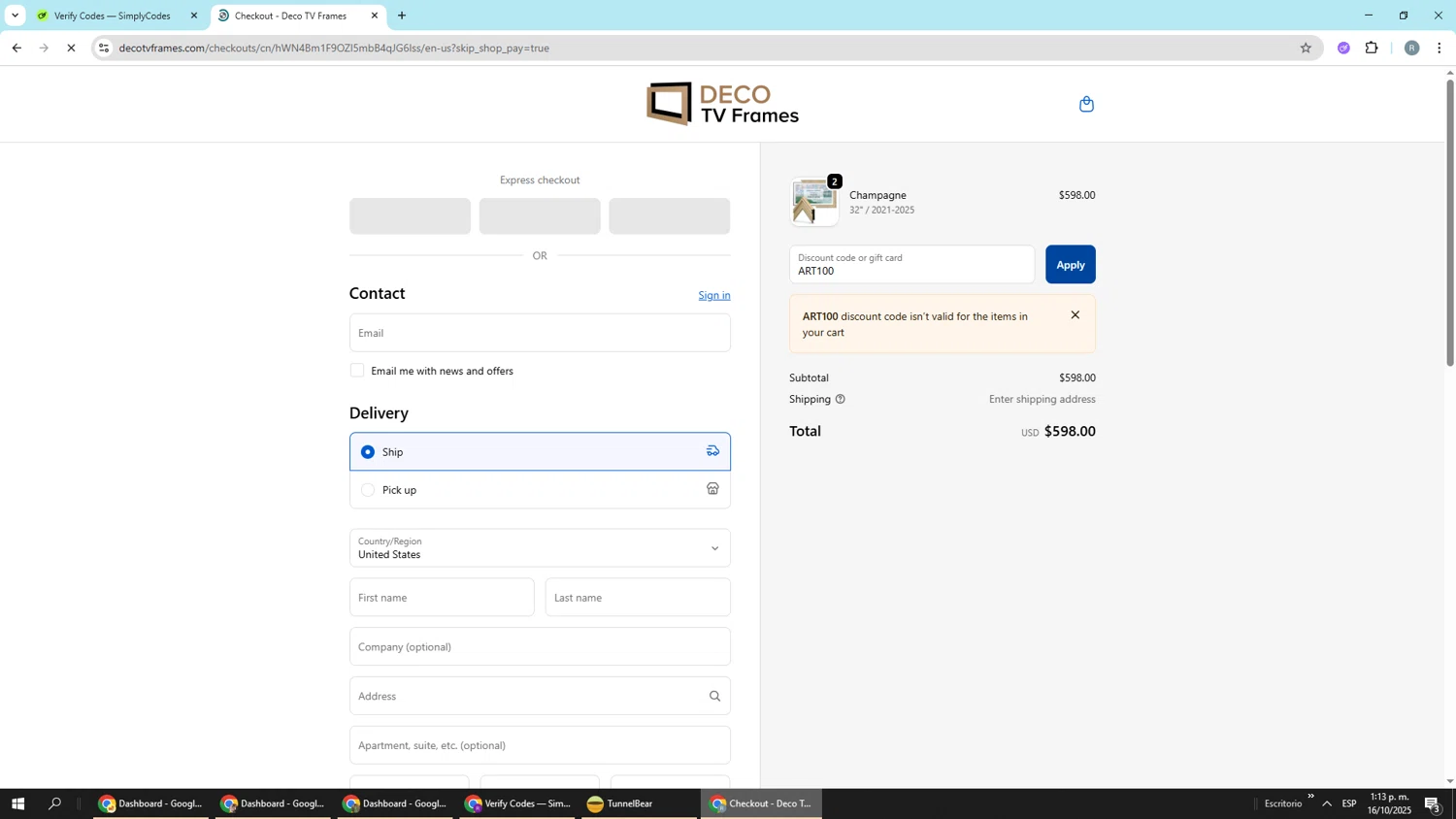Click the third Express checkout button placeholder

pyautogui.click(x=670, y=216)
